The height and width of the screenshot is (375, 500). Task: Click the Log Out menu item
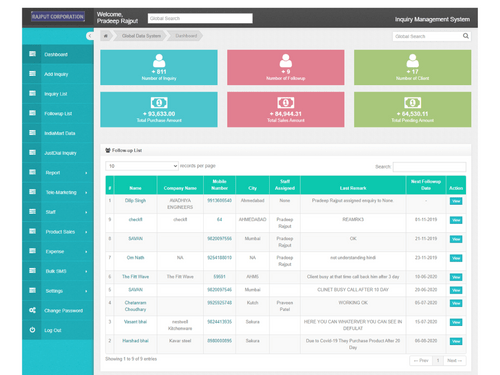click(x=58, y=330)
